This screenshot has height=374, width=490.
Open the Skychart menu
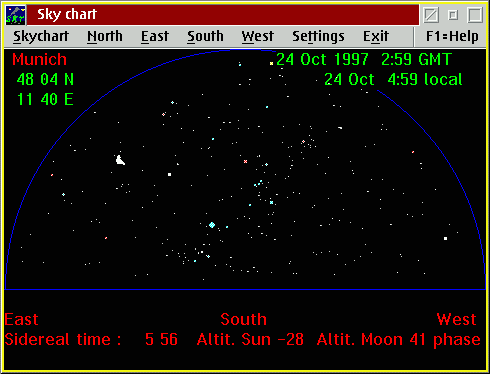coord(41,36)
